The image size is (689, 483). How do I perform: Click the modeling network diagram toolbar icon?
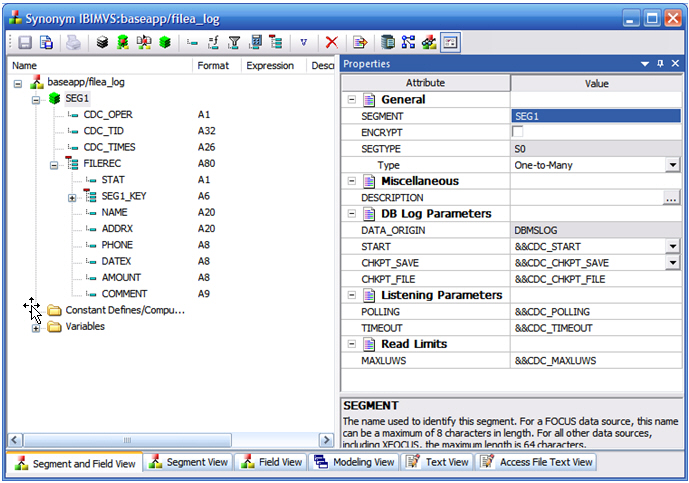click(x=408, y=43)
